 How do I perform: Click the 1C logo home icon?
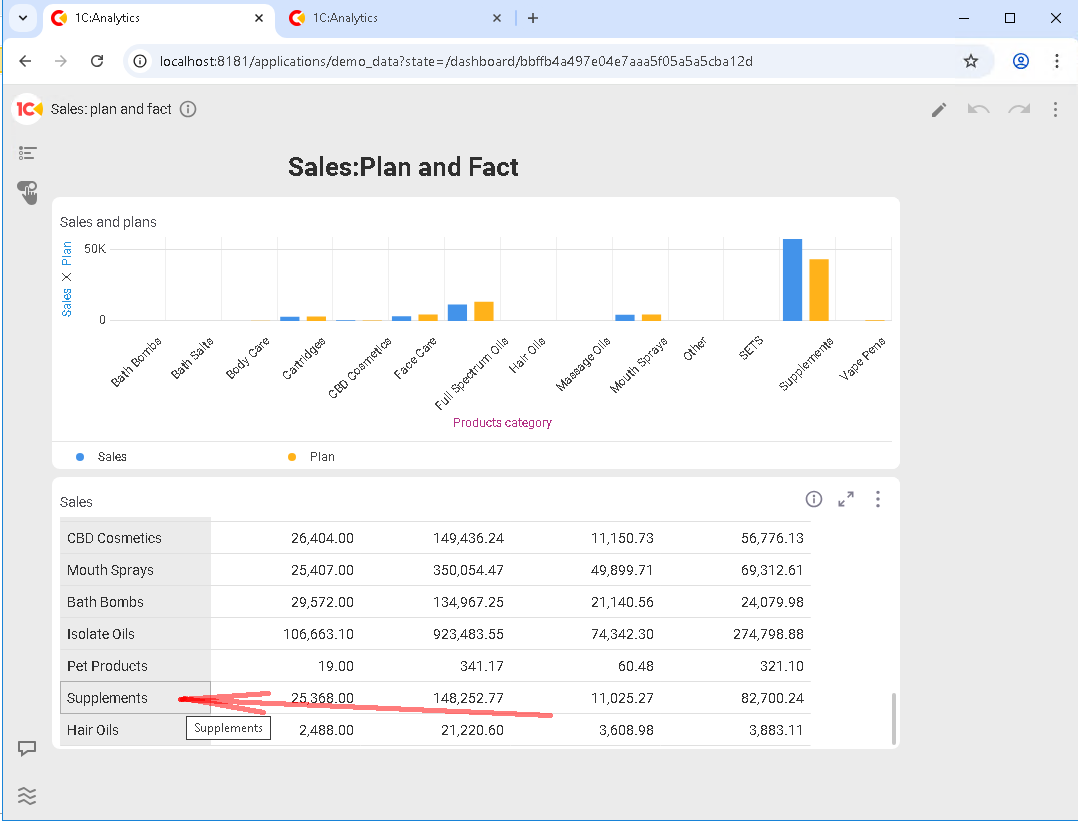pyautogui.click(x=28, y=109)
